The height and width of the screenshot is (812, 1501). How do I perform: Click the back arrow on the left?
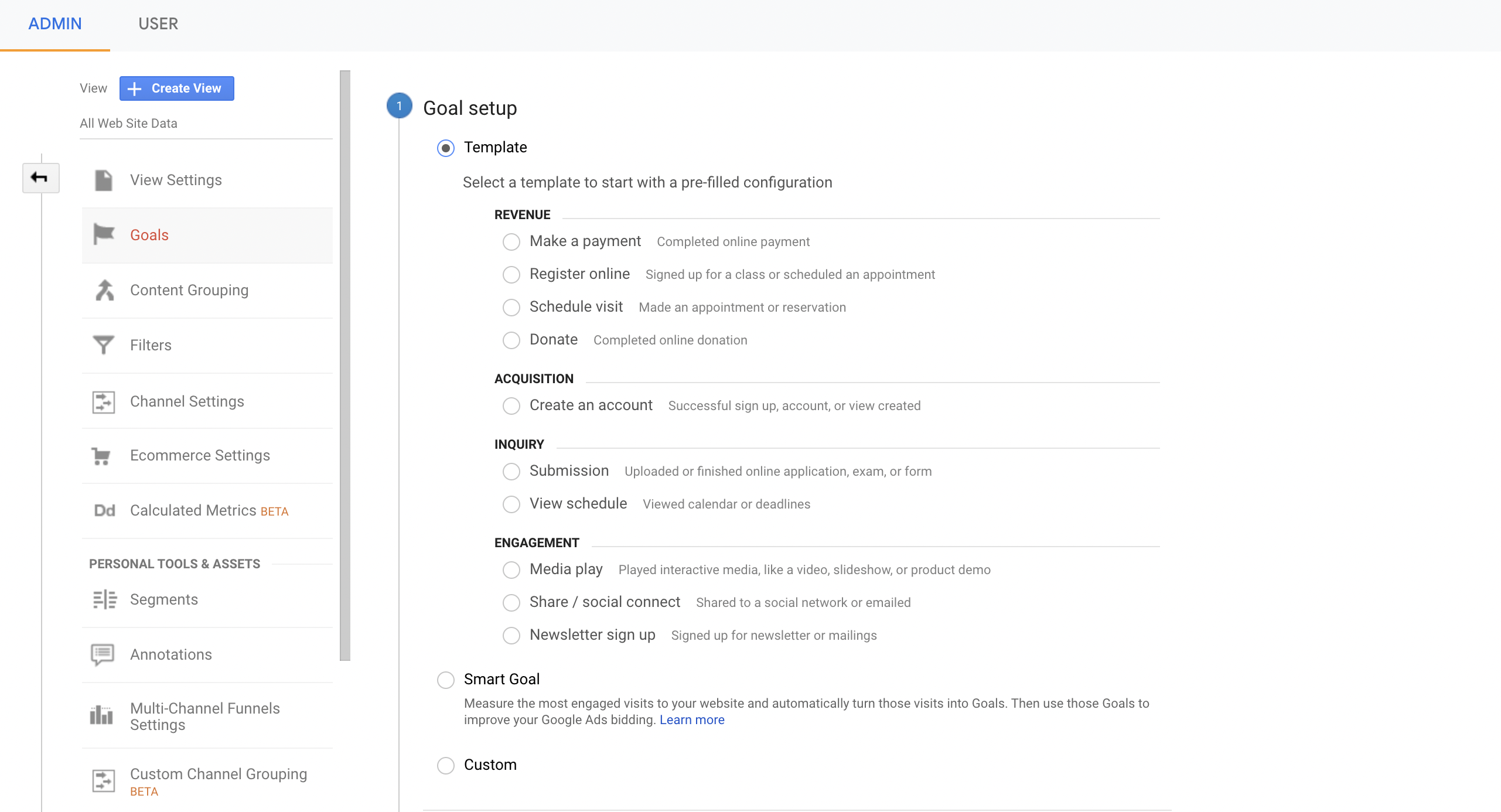(41, 178)
